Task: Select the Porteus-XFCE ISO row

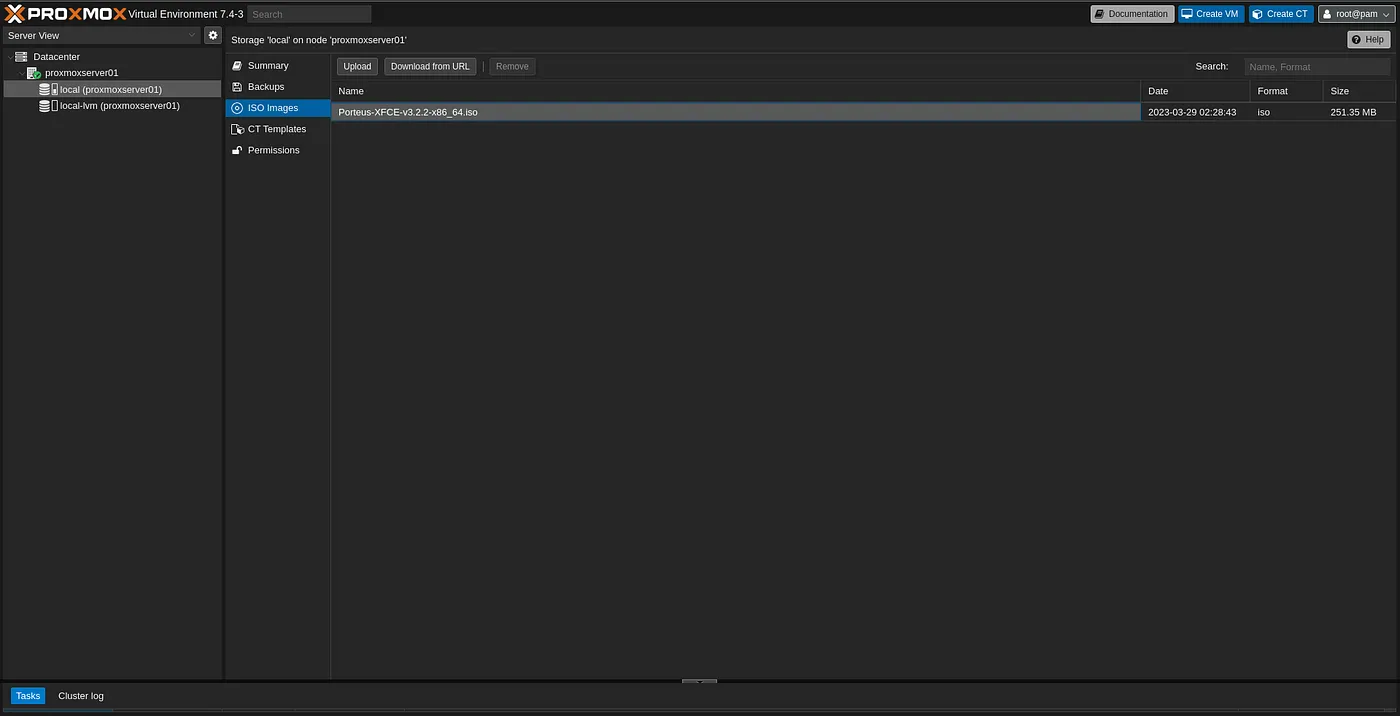Action: [x=735, y=112]
